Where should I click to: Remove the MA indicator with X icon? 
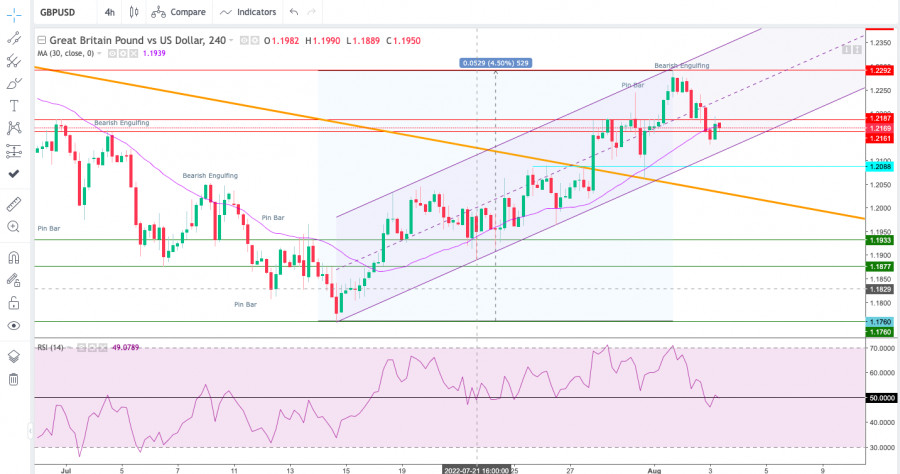tap(133, 53)
